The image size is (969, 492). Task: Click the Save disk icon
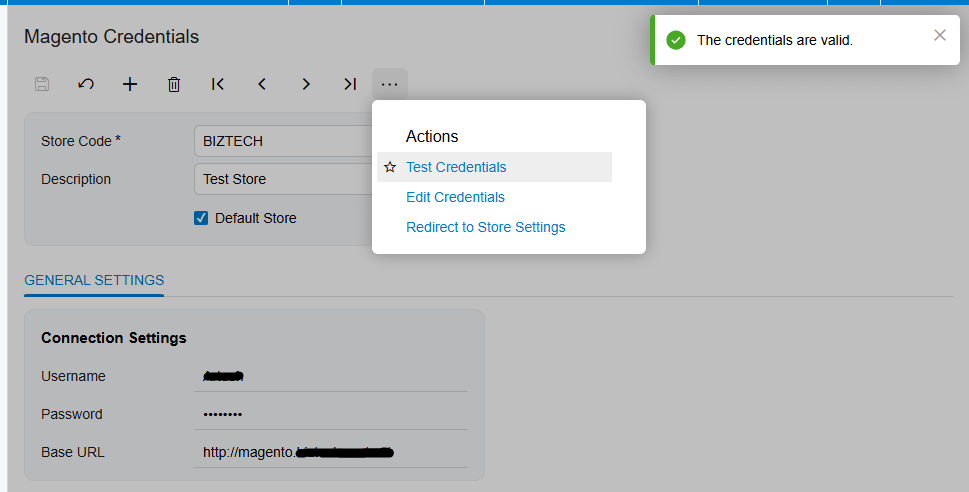click(42, 84)
